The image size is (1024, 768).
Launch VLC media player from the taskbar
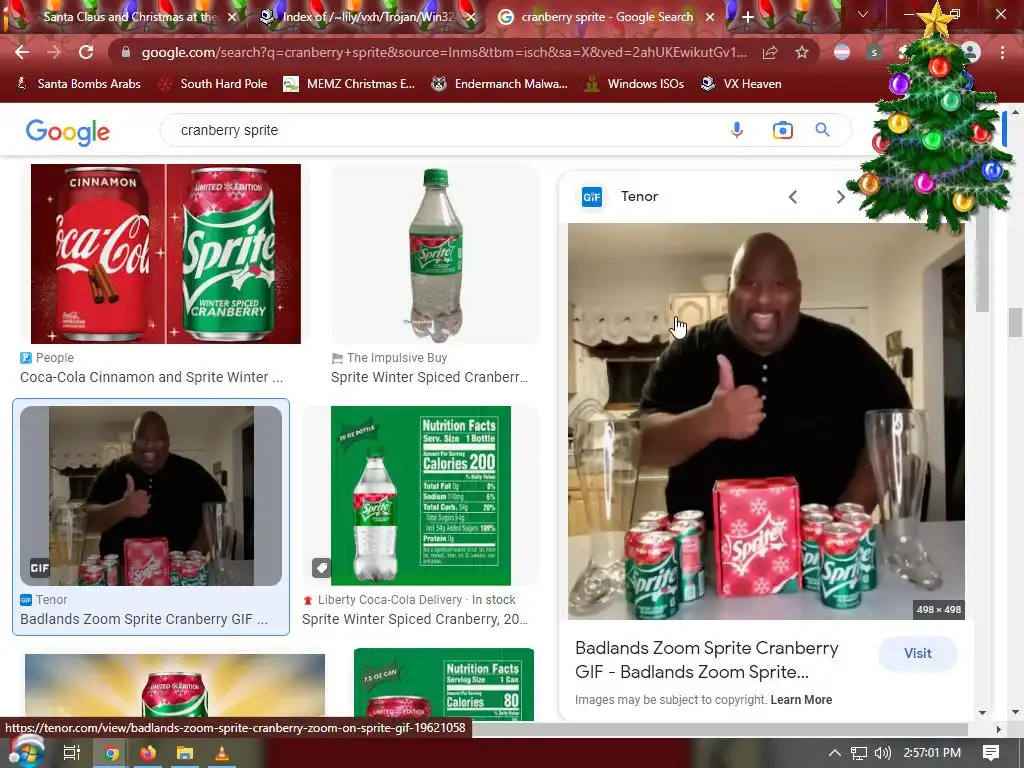222,753
